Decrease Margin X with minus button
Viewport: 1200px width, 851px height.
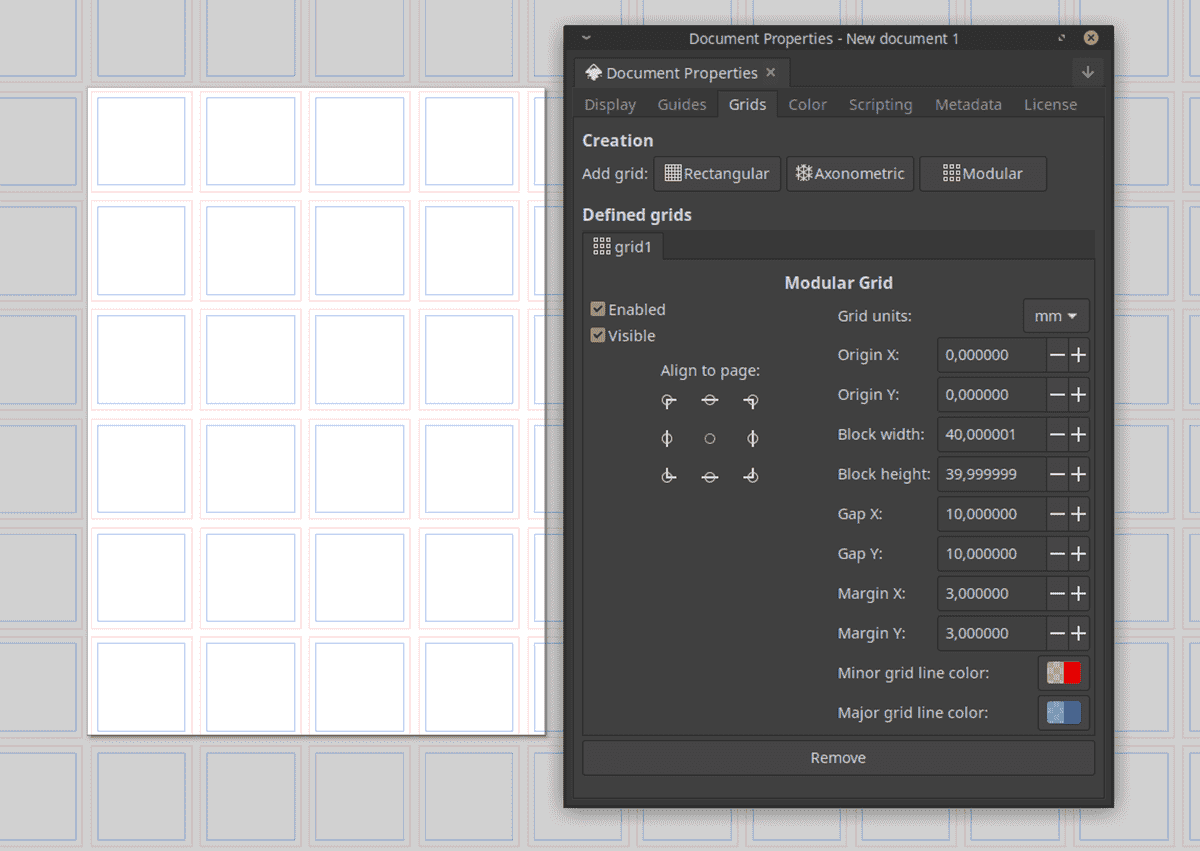[x=1057, y=594]
